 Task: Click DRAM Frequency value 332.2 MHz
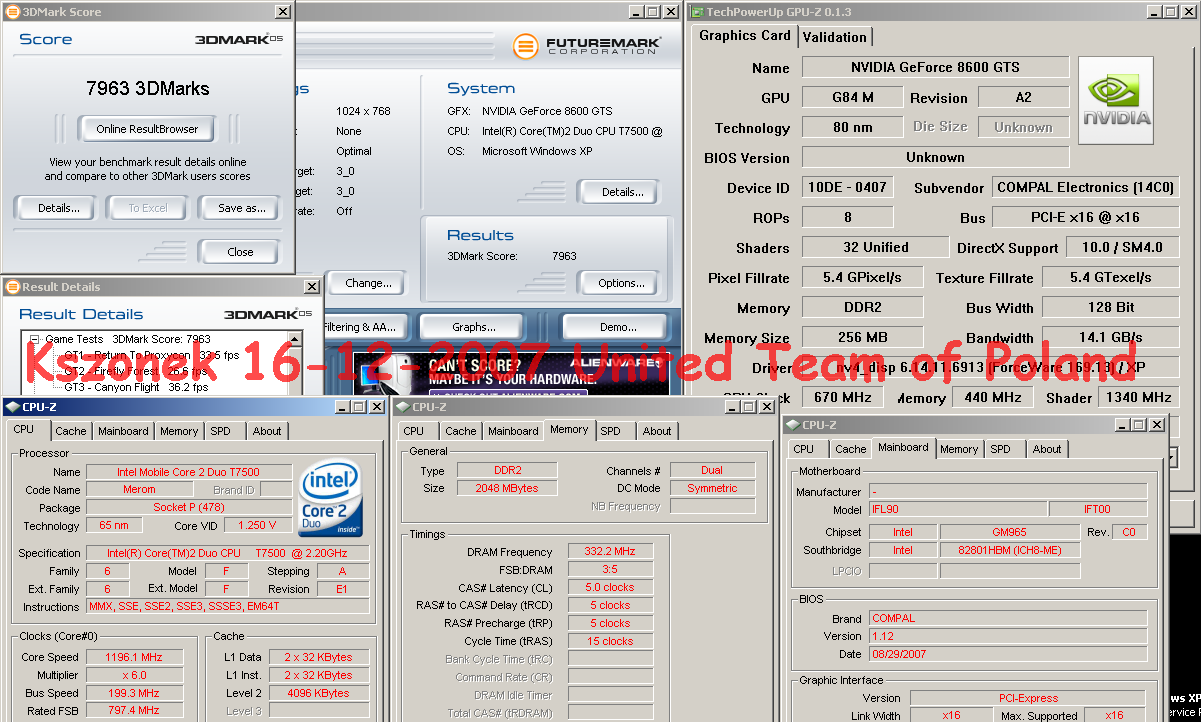(610, 551)
